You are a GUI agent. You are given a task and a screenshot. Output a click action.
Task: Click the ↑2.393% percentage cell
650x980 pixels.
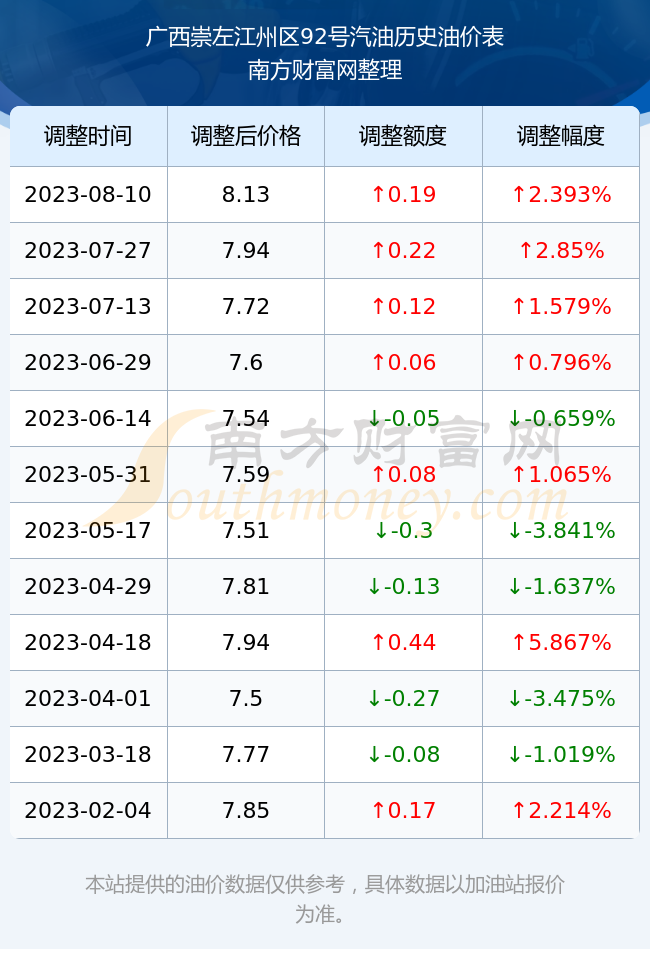tap(561, 194)
